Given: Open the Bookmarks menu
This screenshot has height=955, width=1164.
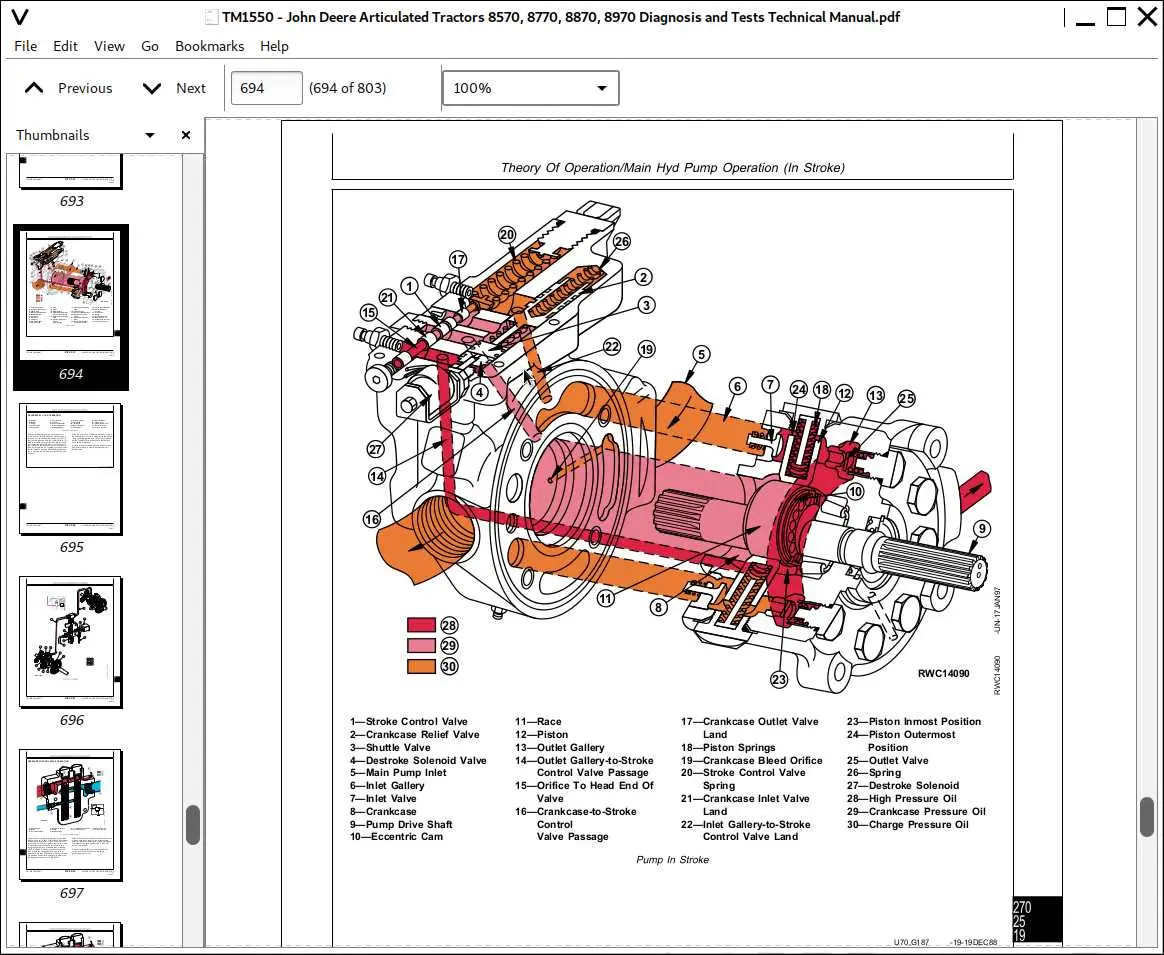Looking at the screenshot, I should pos(209,46).
